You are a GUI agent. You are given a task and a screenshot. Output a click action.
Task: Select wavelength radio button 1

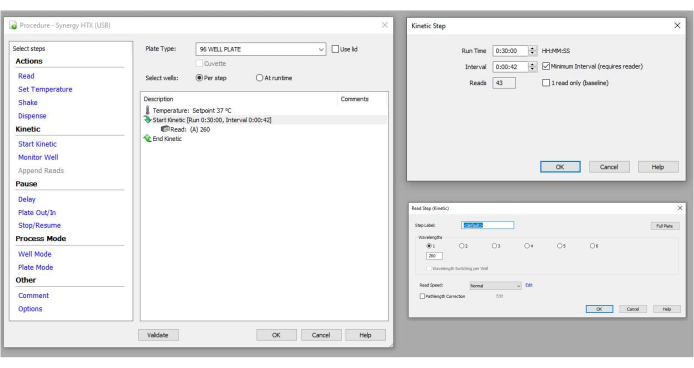428,246
